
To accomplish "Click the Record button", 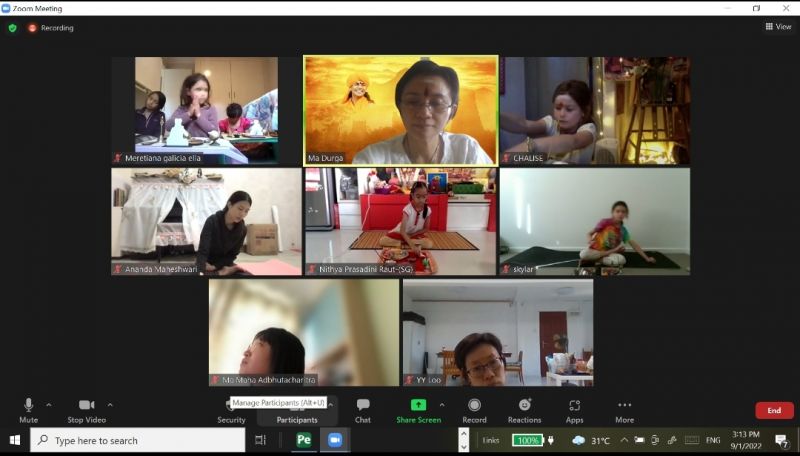I will pyautogui.click(x=474, y=411).
